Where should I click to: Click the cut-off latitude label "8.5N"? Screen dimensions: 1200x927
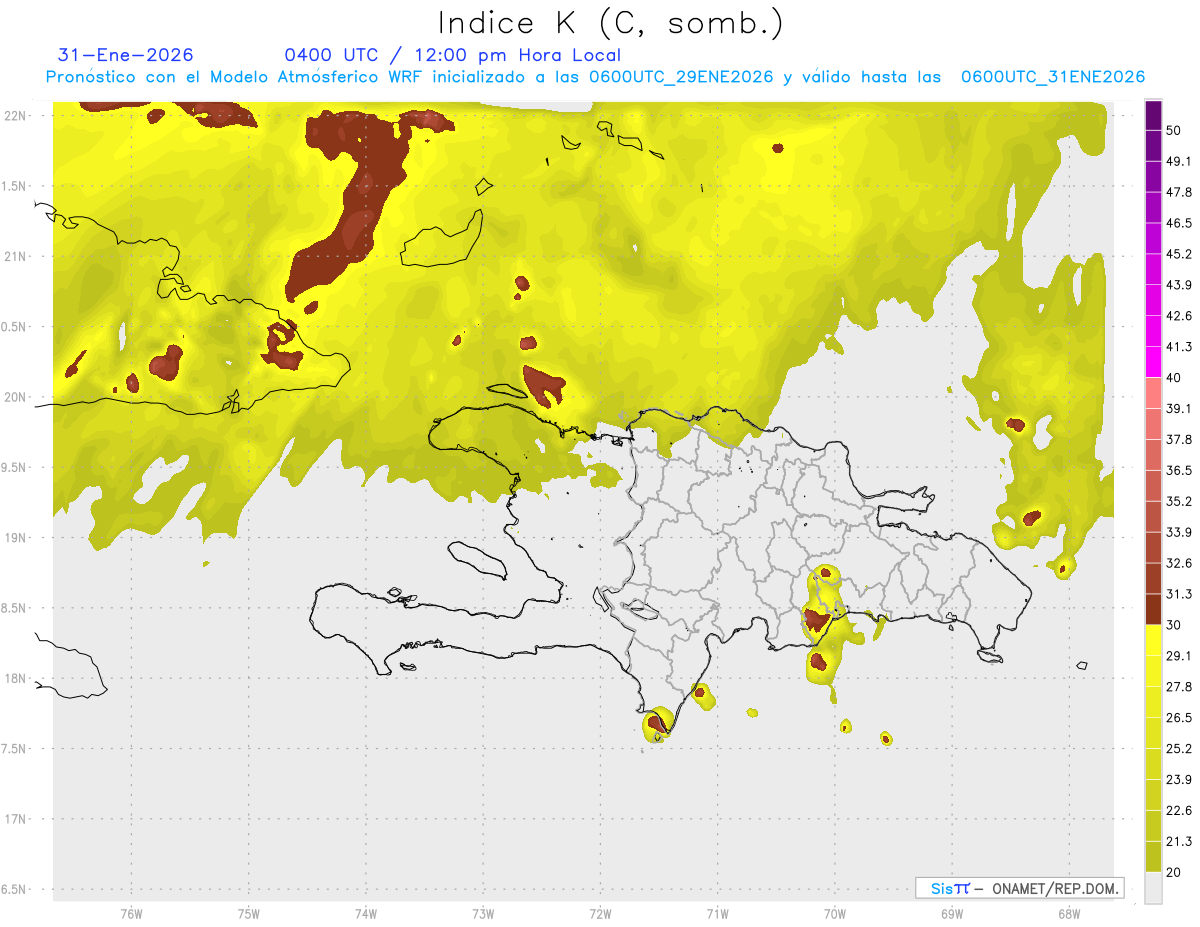point(14,608)
